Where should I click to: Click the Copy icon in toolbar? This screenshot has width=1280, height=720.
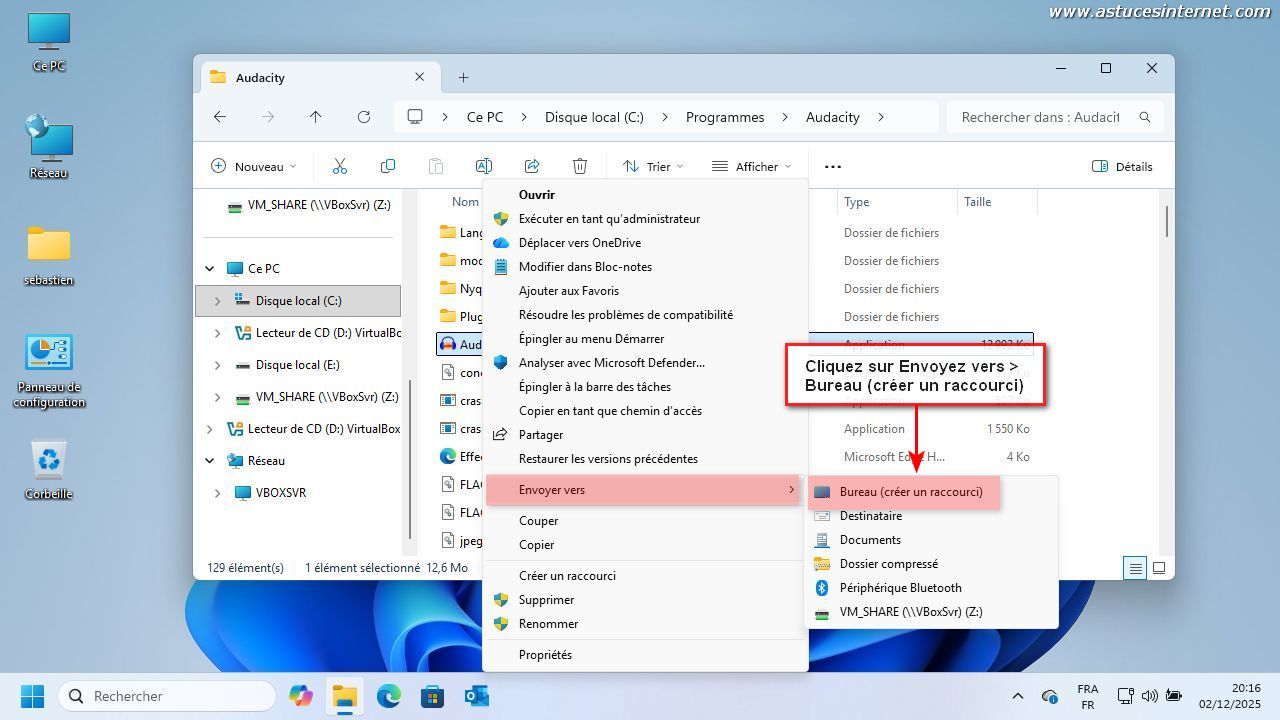pyautogui.click(x=387, y=166)
